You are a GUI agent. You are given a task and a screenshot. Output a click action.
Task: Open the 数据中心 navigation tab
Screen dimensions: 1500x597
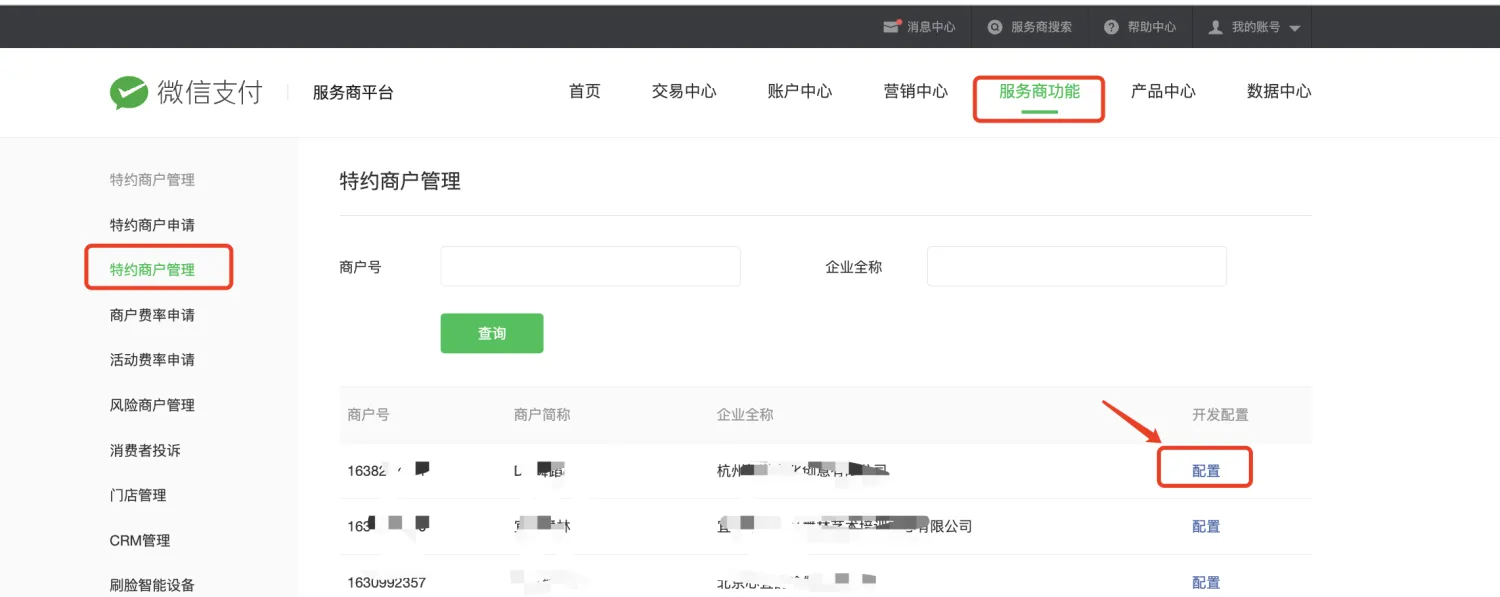(1279, 91)
